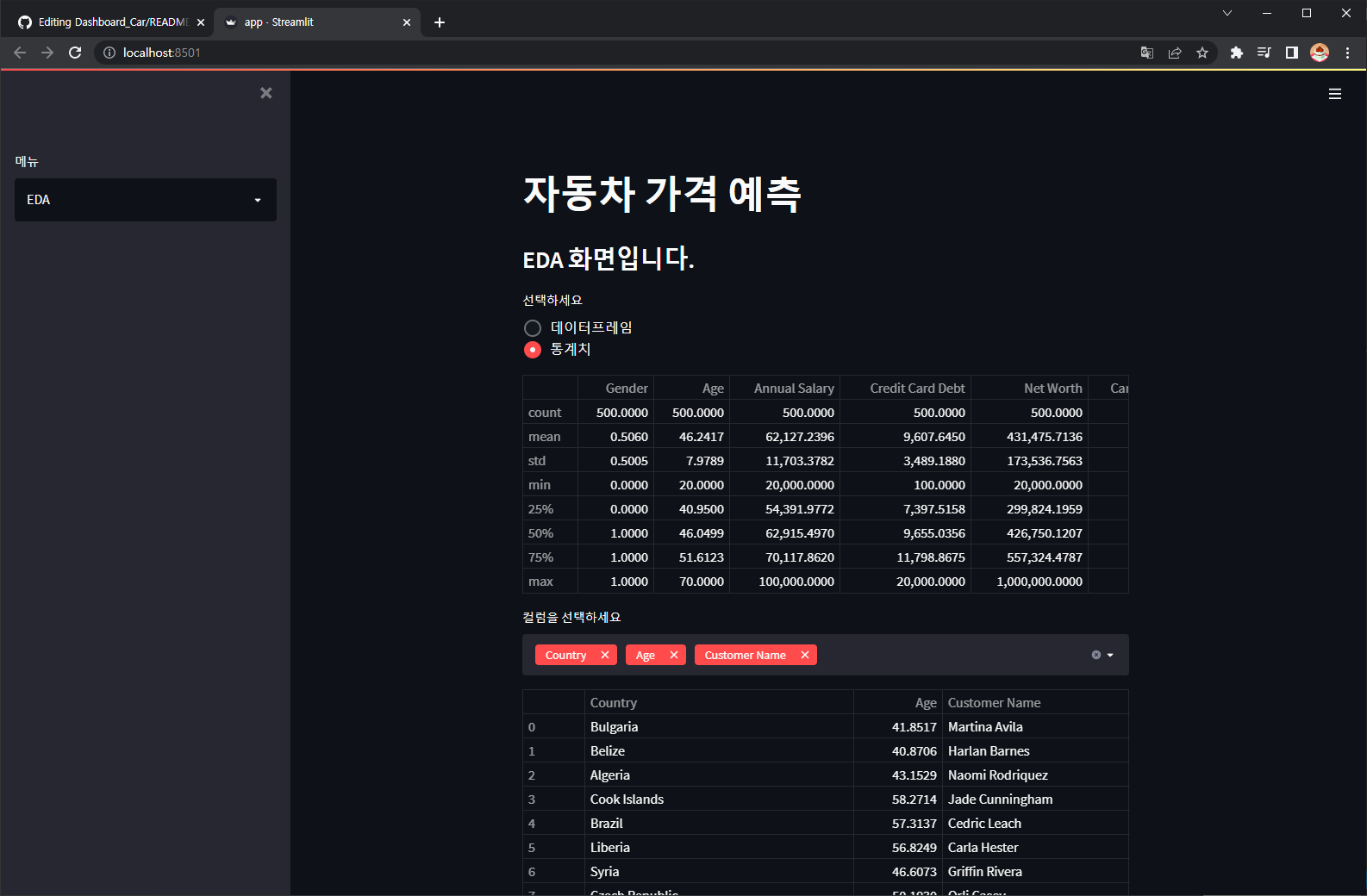
Task: Sort statistics table by Net Worth
Action: coord(1029,389)
